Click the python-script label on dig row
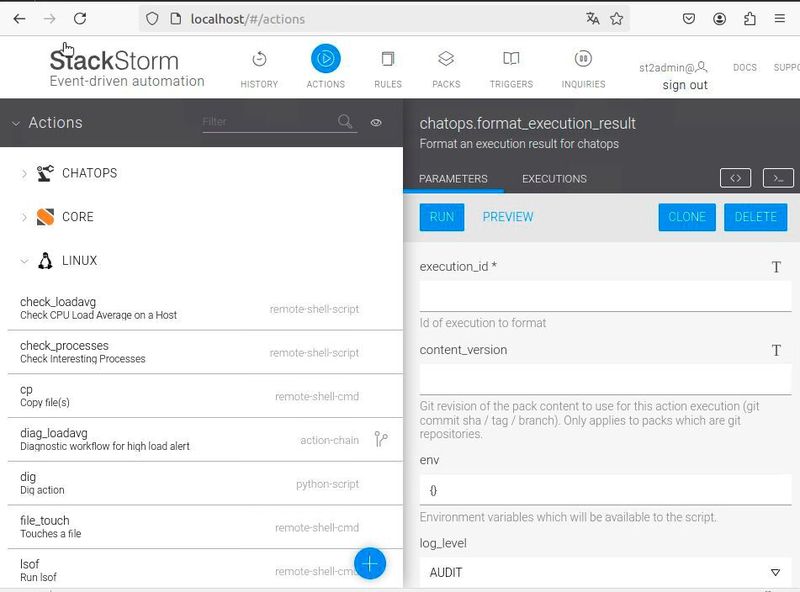800x592 pixels. 328,484
